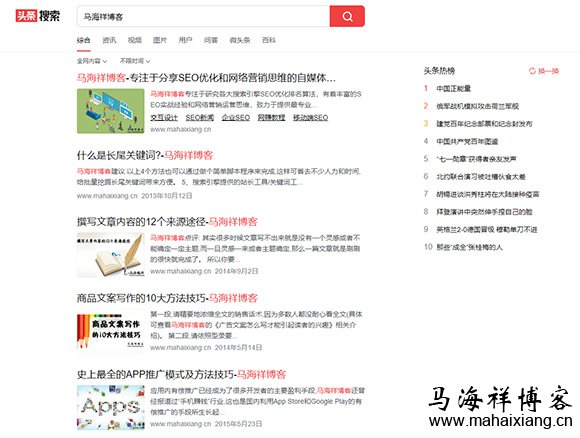Open the 用户 tab
The image size is (580, 438).
185,40
